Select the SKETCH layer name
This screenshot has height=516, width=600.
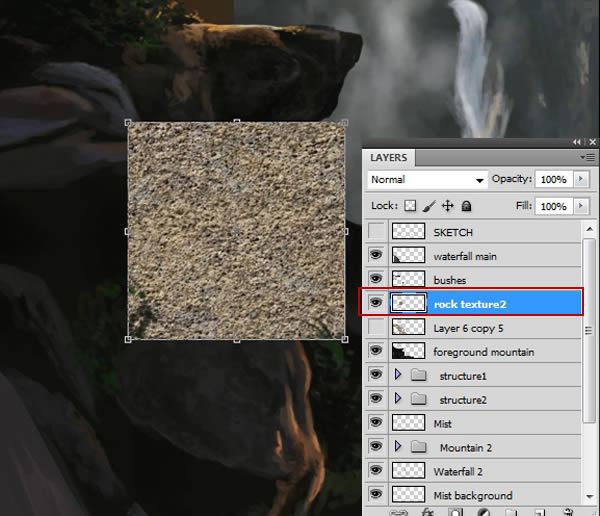point(453,232)
